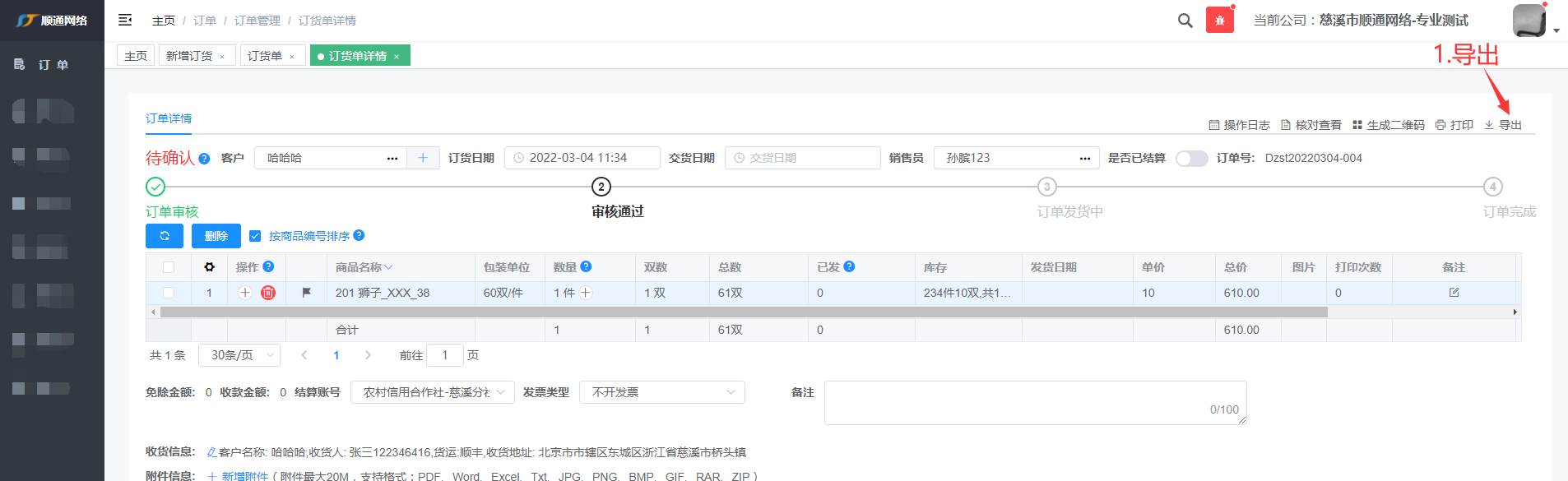Expand the 结算账号 account dropdown

coord(432,392)
